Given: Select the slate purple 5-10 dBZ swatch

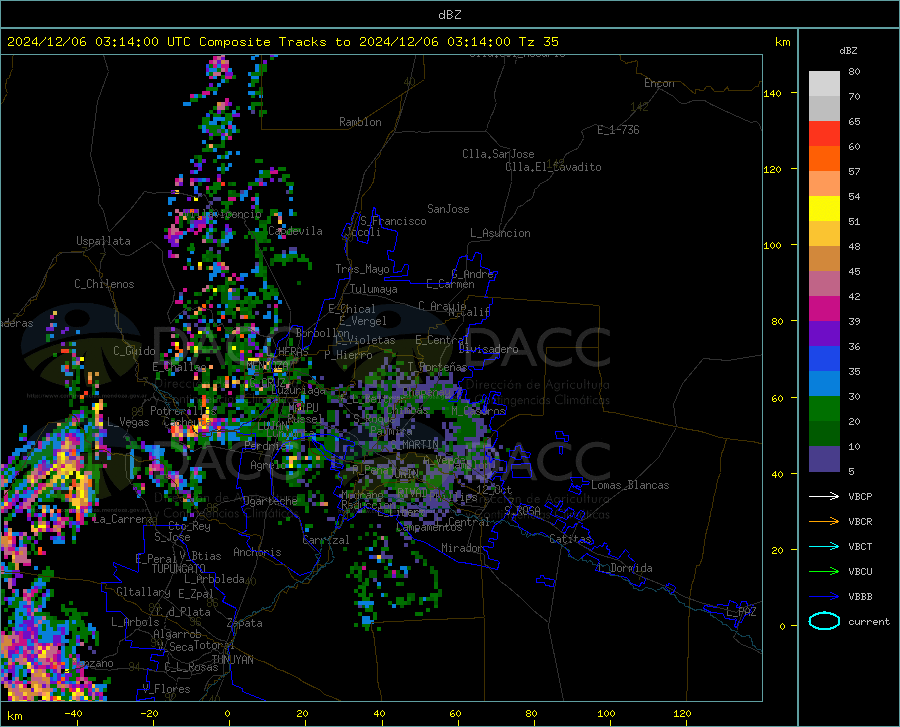Looking at the screenshot, I should (824, 459).
